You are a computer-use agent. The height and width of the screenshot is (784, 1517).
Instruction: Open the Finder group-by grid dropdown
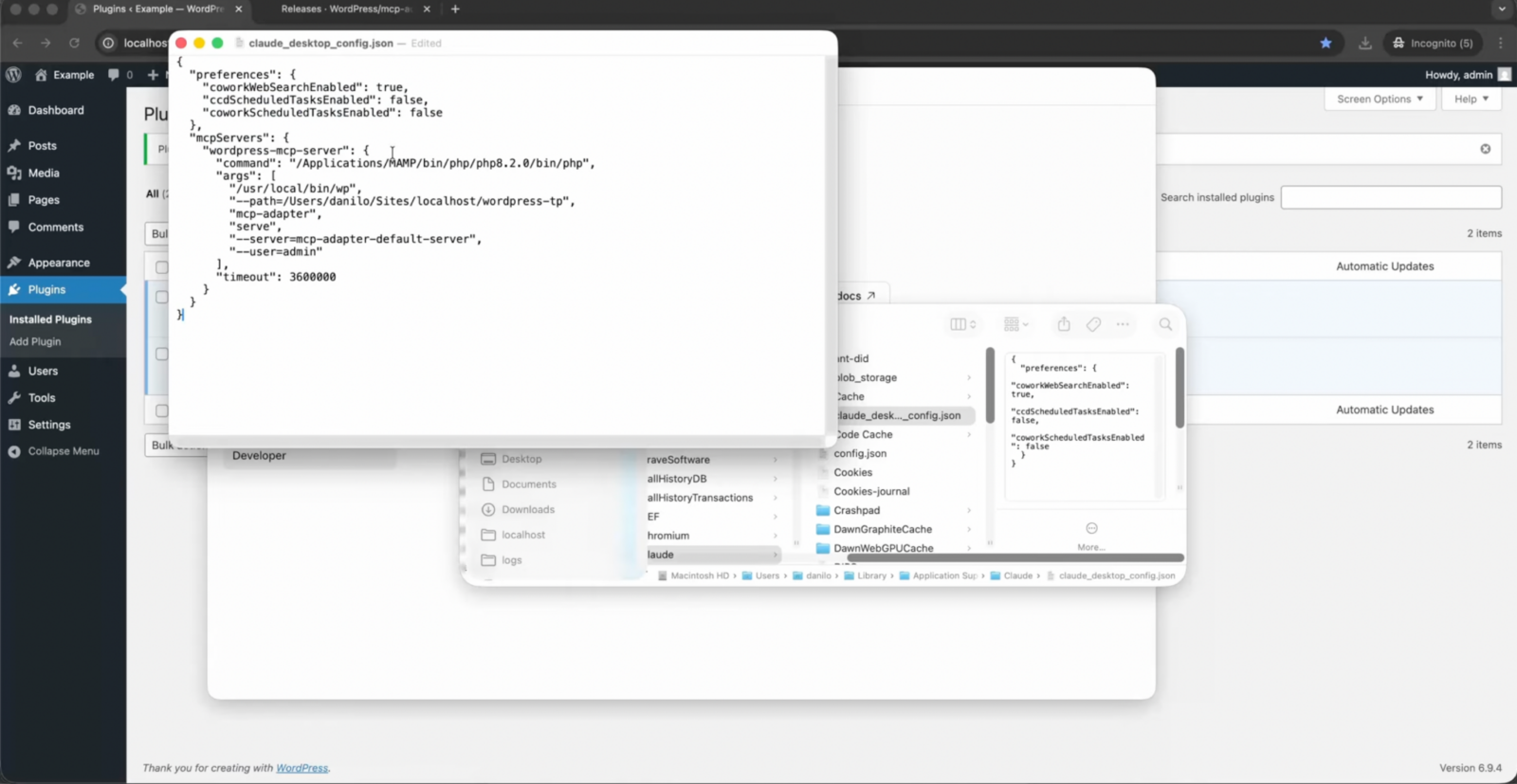(x=1015, y=324)
